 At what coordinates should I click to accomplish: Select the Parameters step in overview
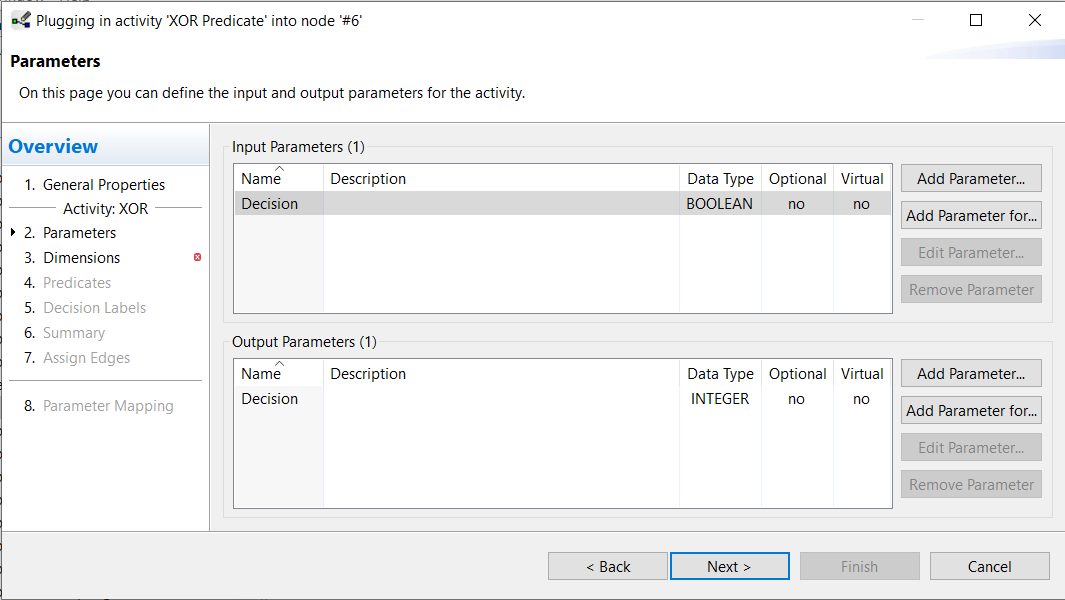click(79, 233)
